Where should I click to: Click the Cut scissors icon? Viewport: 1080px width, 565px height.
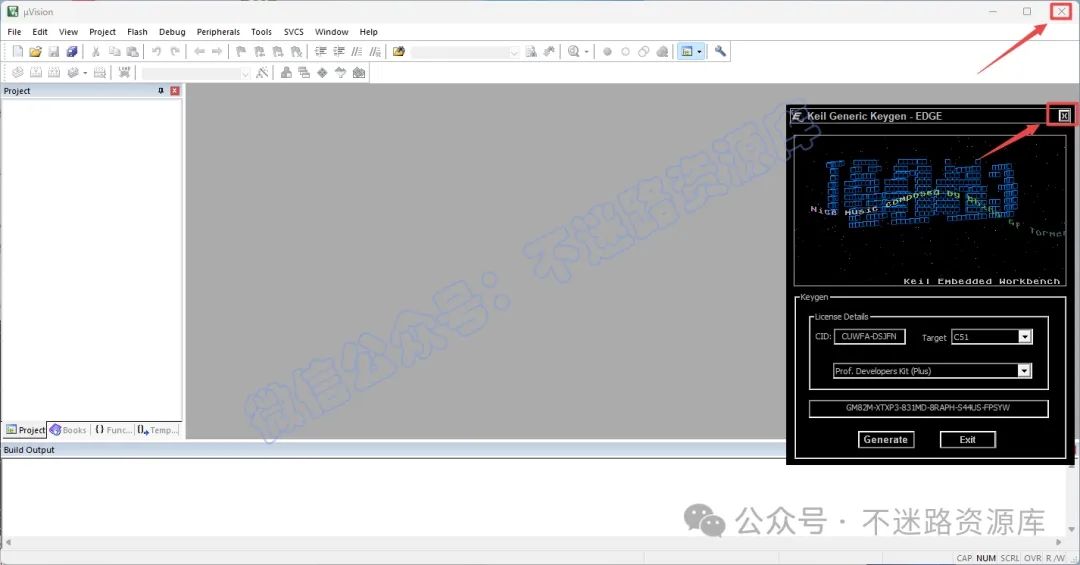point(96,52)
